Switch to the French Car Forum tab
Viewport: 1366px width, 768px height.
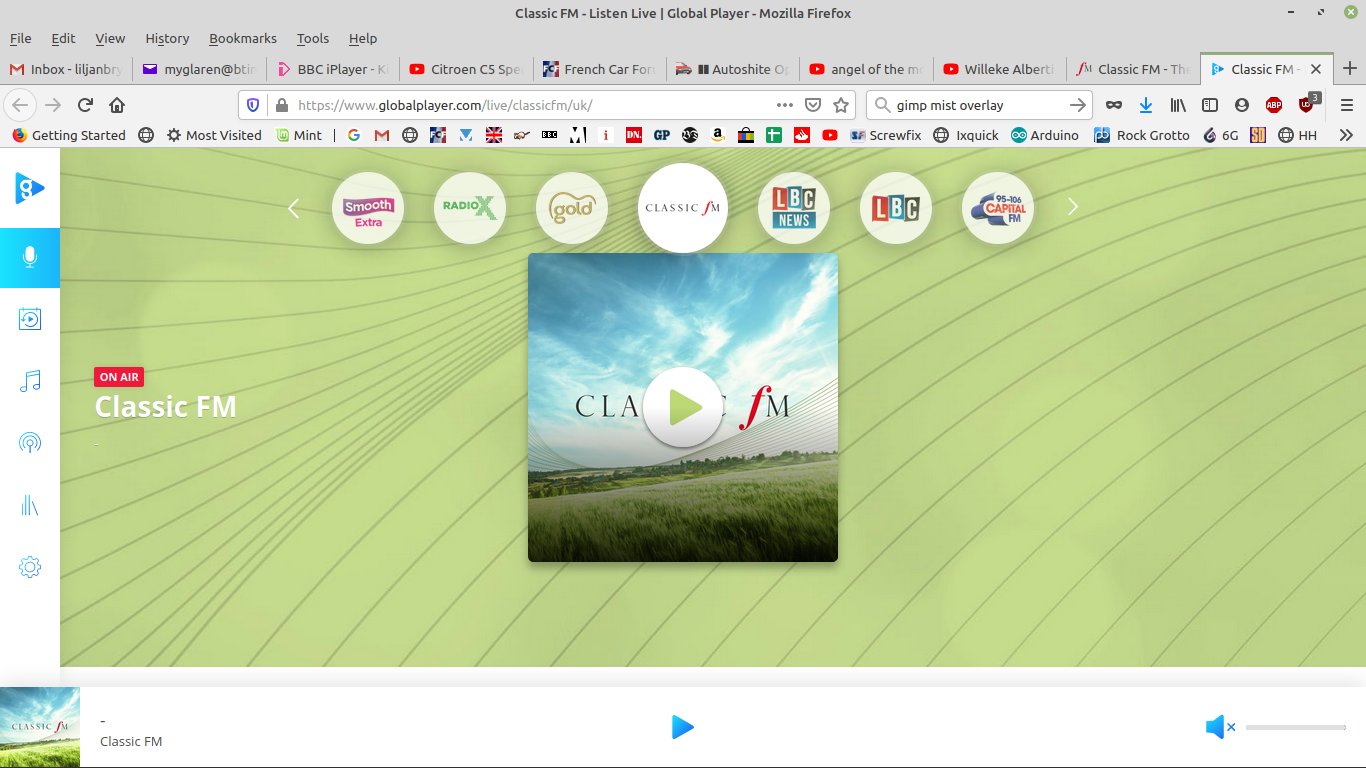[x=599, y=69]
